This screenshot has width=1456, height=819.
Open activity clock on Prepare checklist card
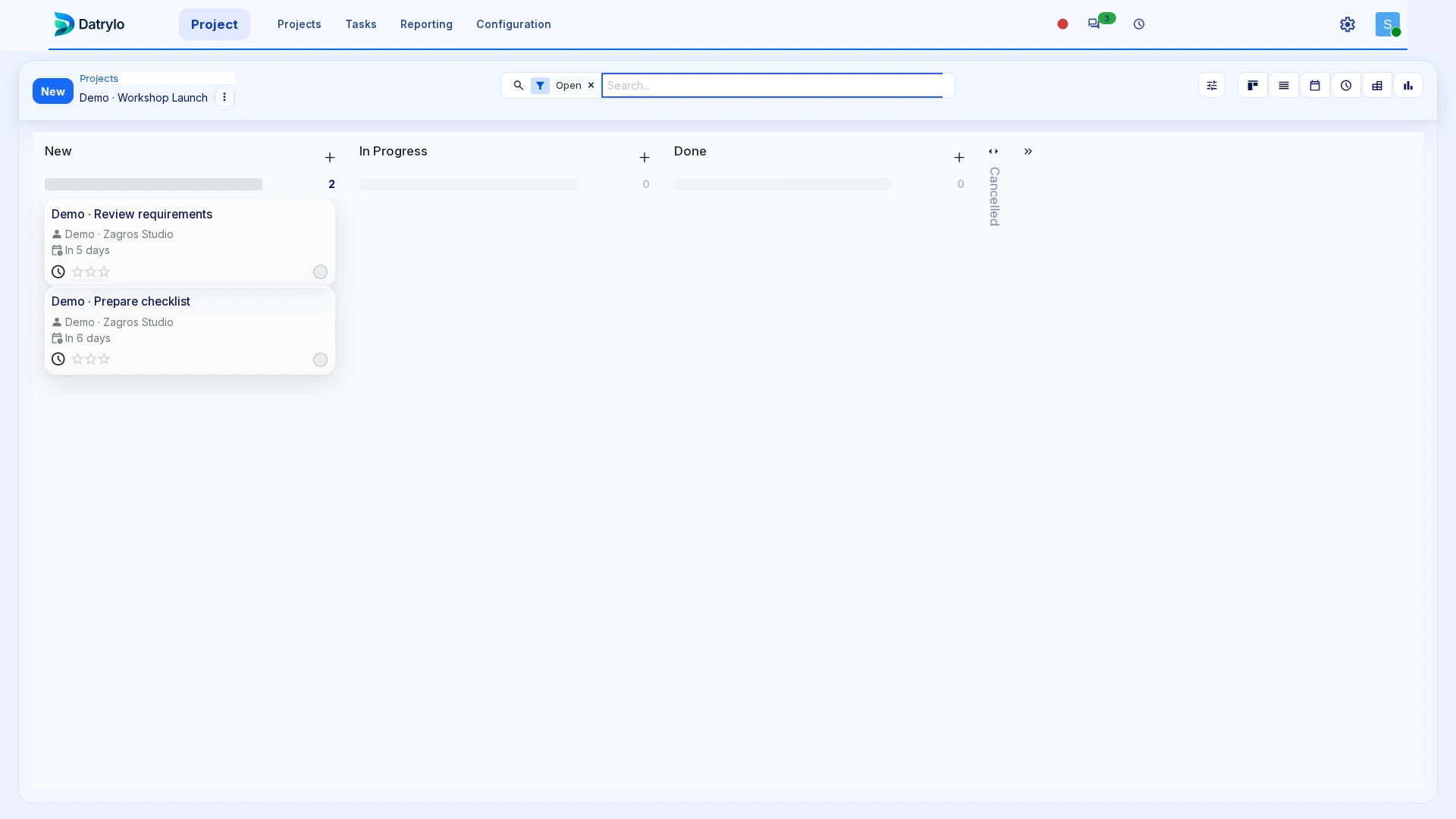pos(58,359)
